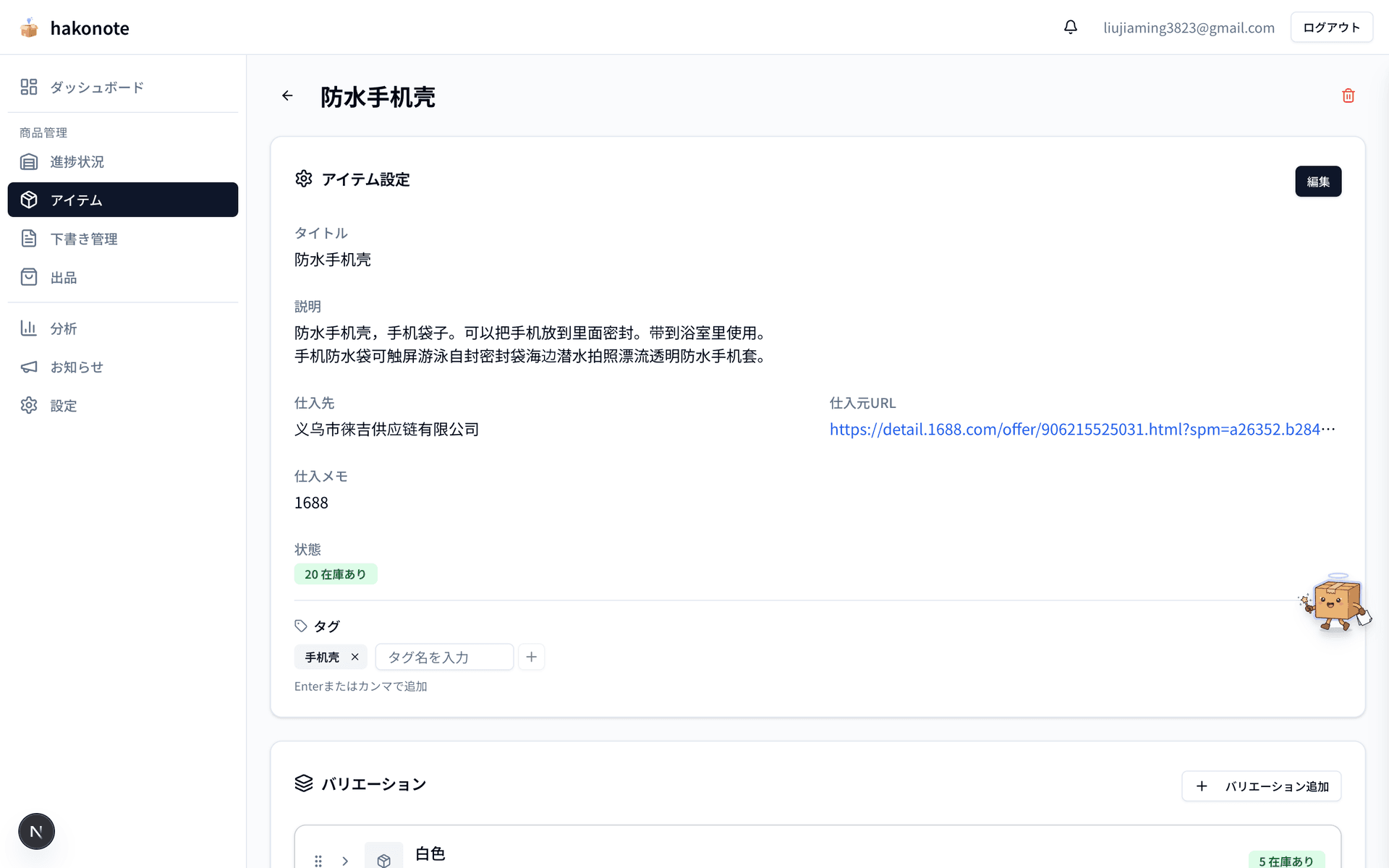
Task: Select the 分析 chart icon in sidebar
Action: pos(28,328)
